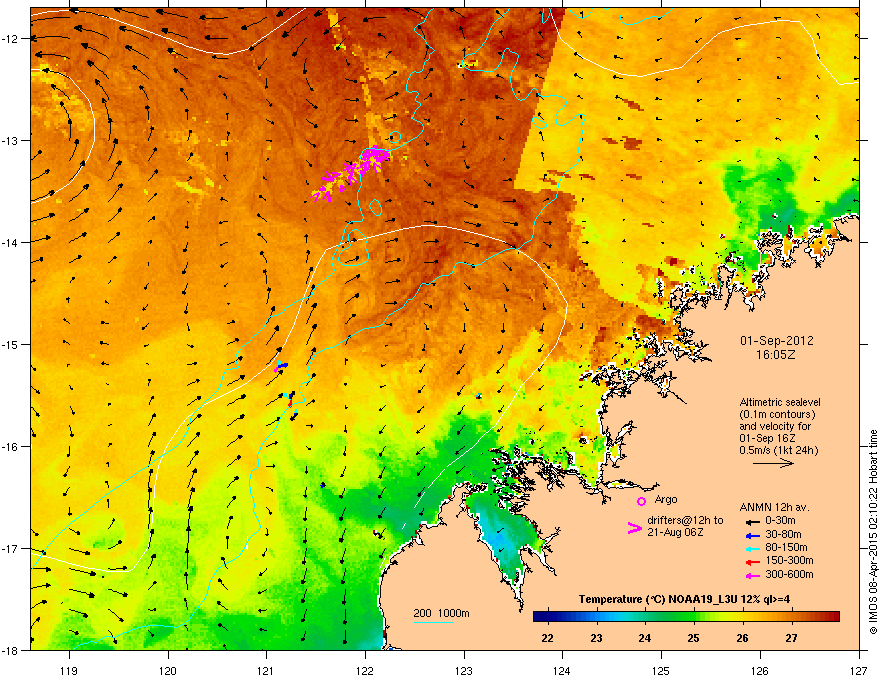Click the dark red end of temperature colorbar
The width and height of the screenshot is (880, 680).
click(x=833, y=617)
